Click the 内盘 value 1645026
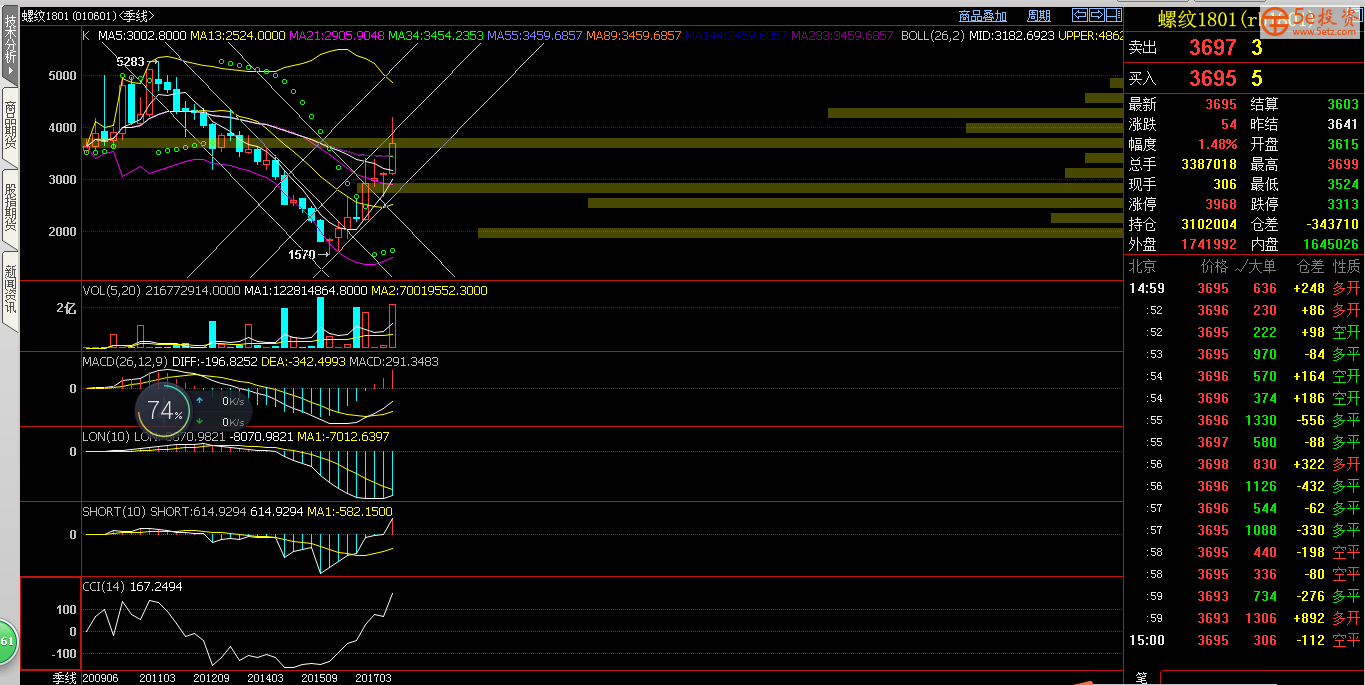This screenshot has height=685, width=1365. coord(1331,245)
